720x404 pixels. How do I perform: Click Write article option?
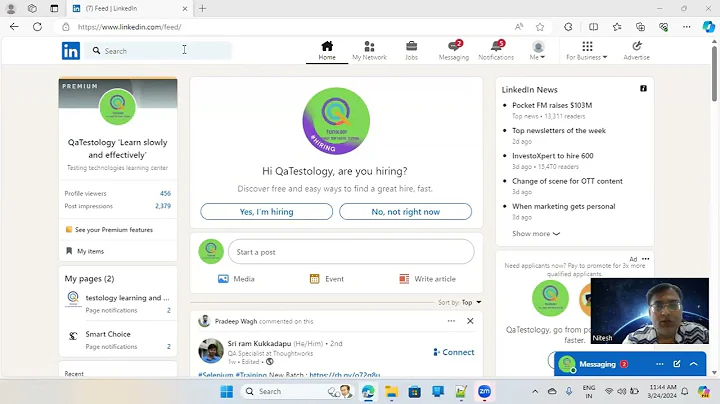point(428,279)
